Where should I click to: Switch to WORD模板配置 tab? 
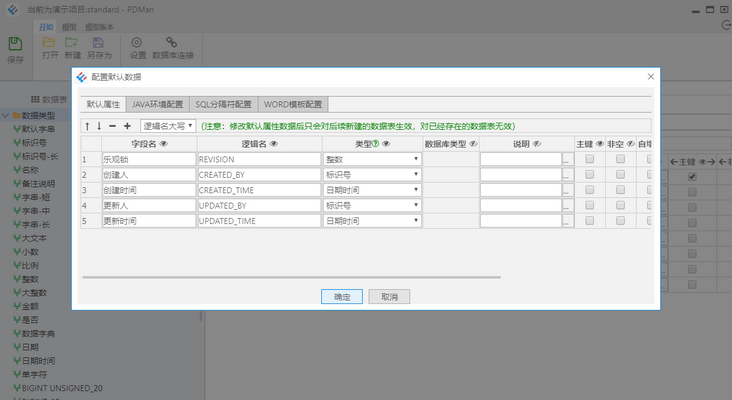[293, 104]
